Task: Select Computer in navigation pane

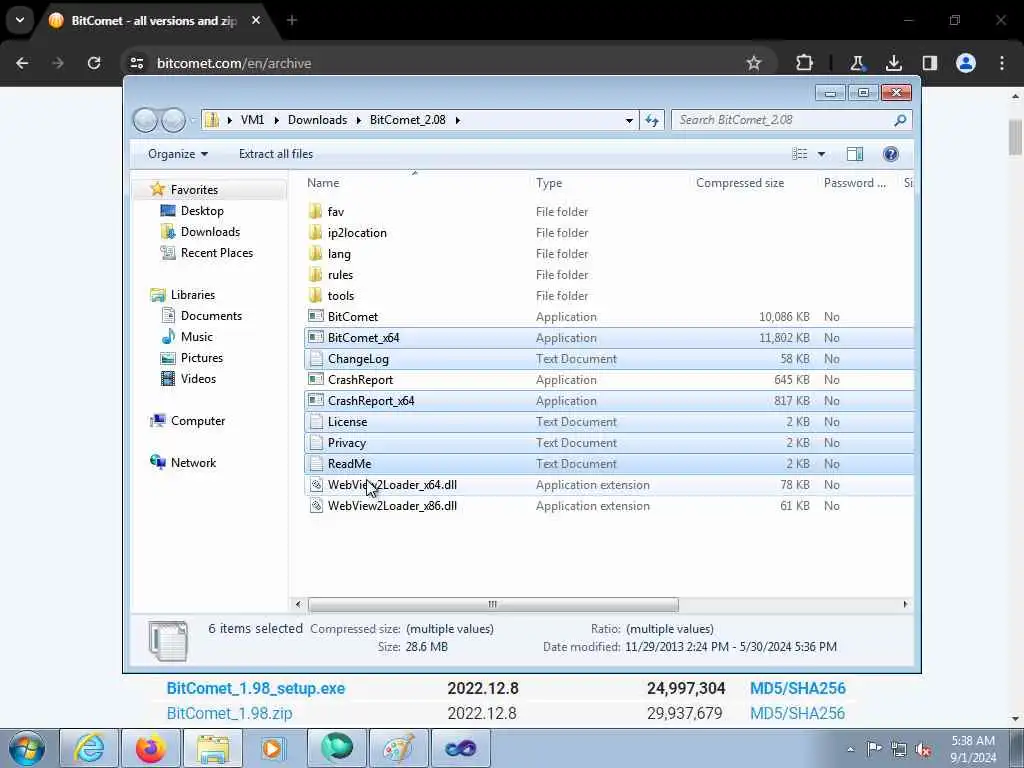Action: (198, 421)
